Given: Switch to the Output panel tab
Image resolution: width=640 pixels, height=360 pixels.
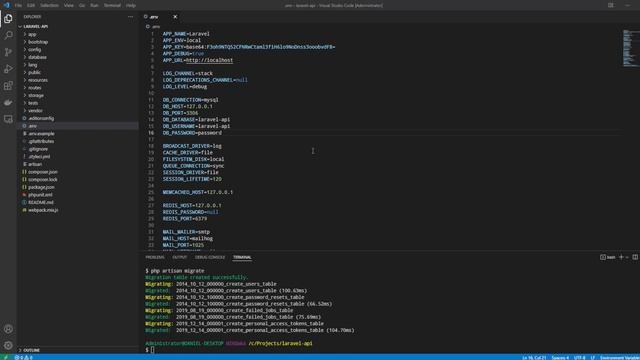Looking at the screenshot, I should (x=180, y=257).
